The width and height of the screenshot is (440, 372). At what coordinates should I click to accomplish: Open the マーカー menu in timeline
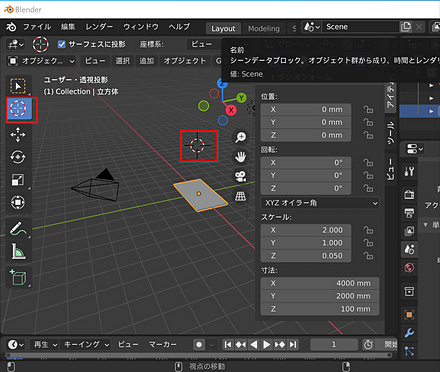[x=162, y=344]
